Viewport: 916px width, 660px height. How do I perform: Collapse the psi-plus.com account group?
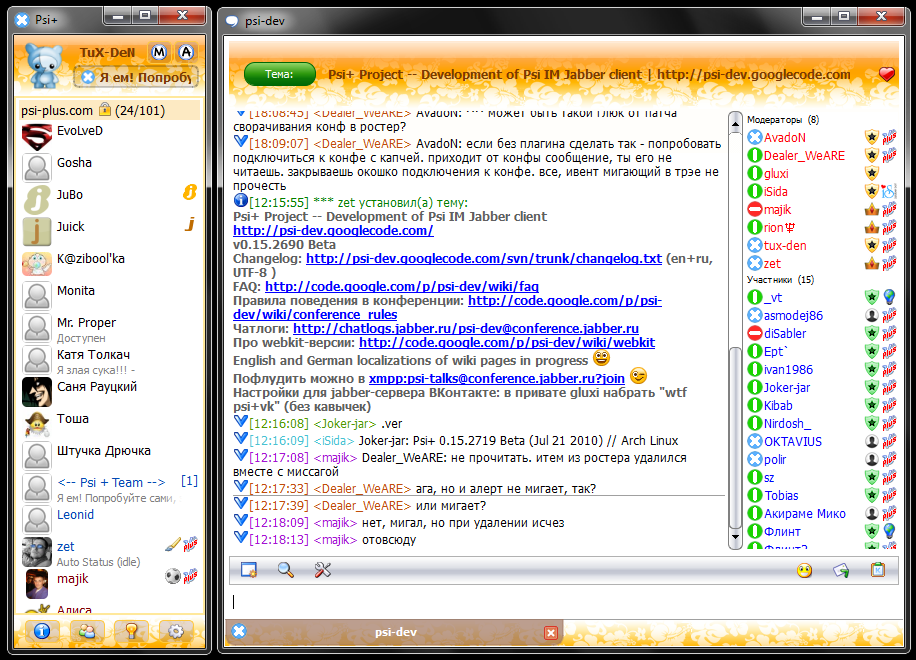point(60,109)
